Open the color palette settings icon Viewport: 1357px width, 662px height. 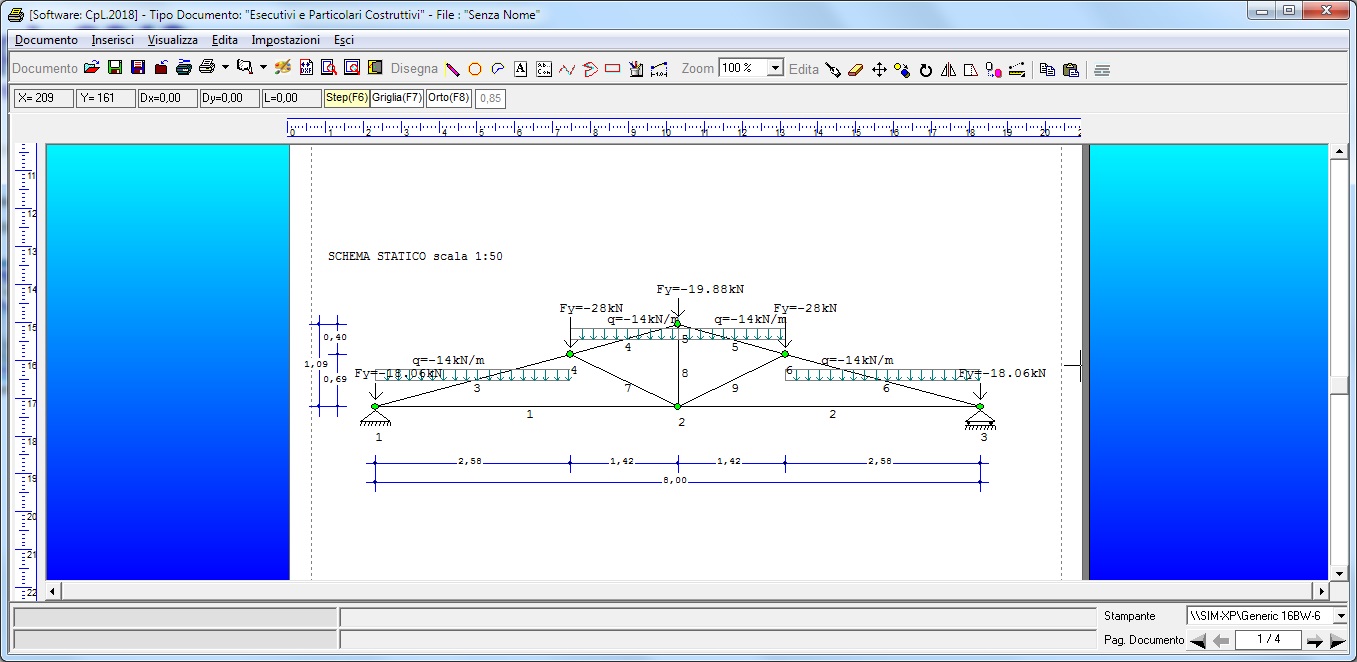tap(283, 69)
